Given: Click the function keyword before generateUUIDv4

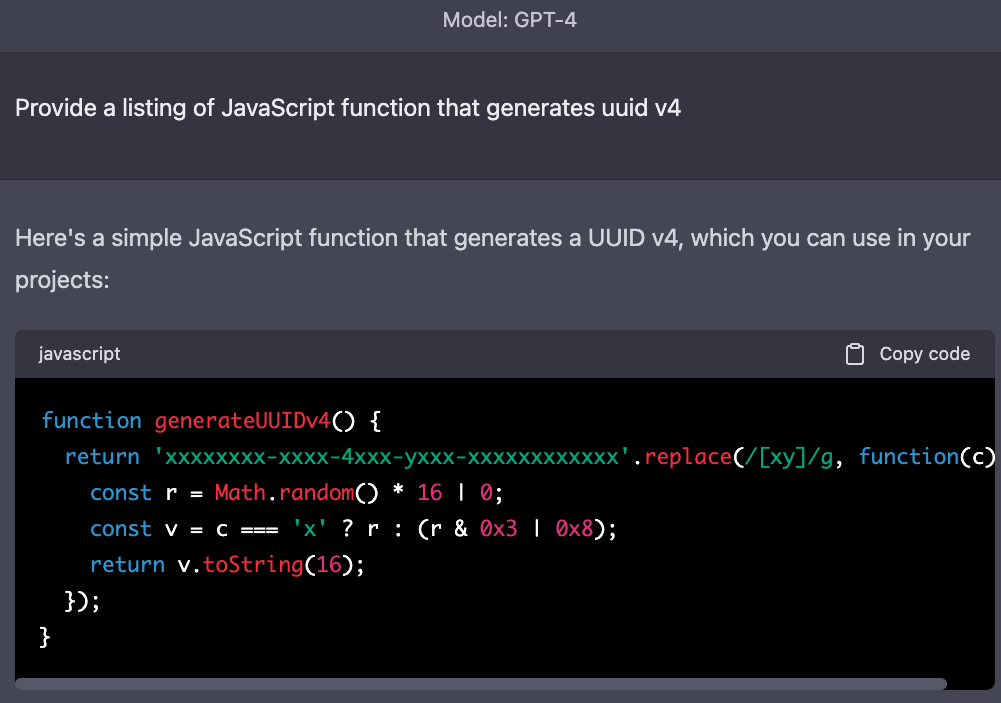Looking at the screenshot, I should 91,421.
